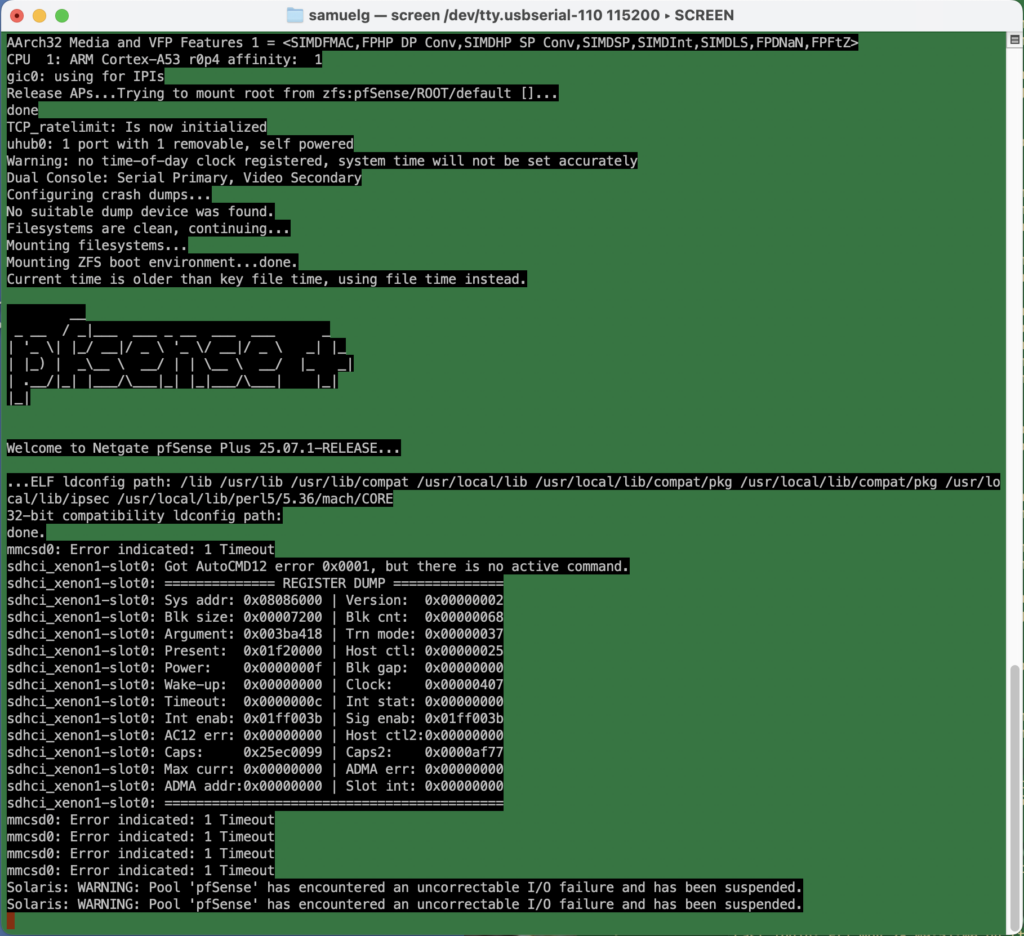The width and height of the screenshot is (1024, 936).
Task: Click the last 'Solaris: WARNING' pool suspended line
Action: 404,904
